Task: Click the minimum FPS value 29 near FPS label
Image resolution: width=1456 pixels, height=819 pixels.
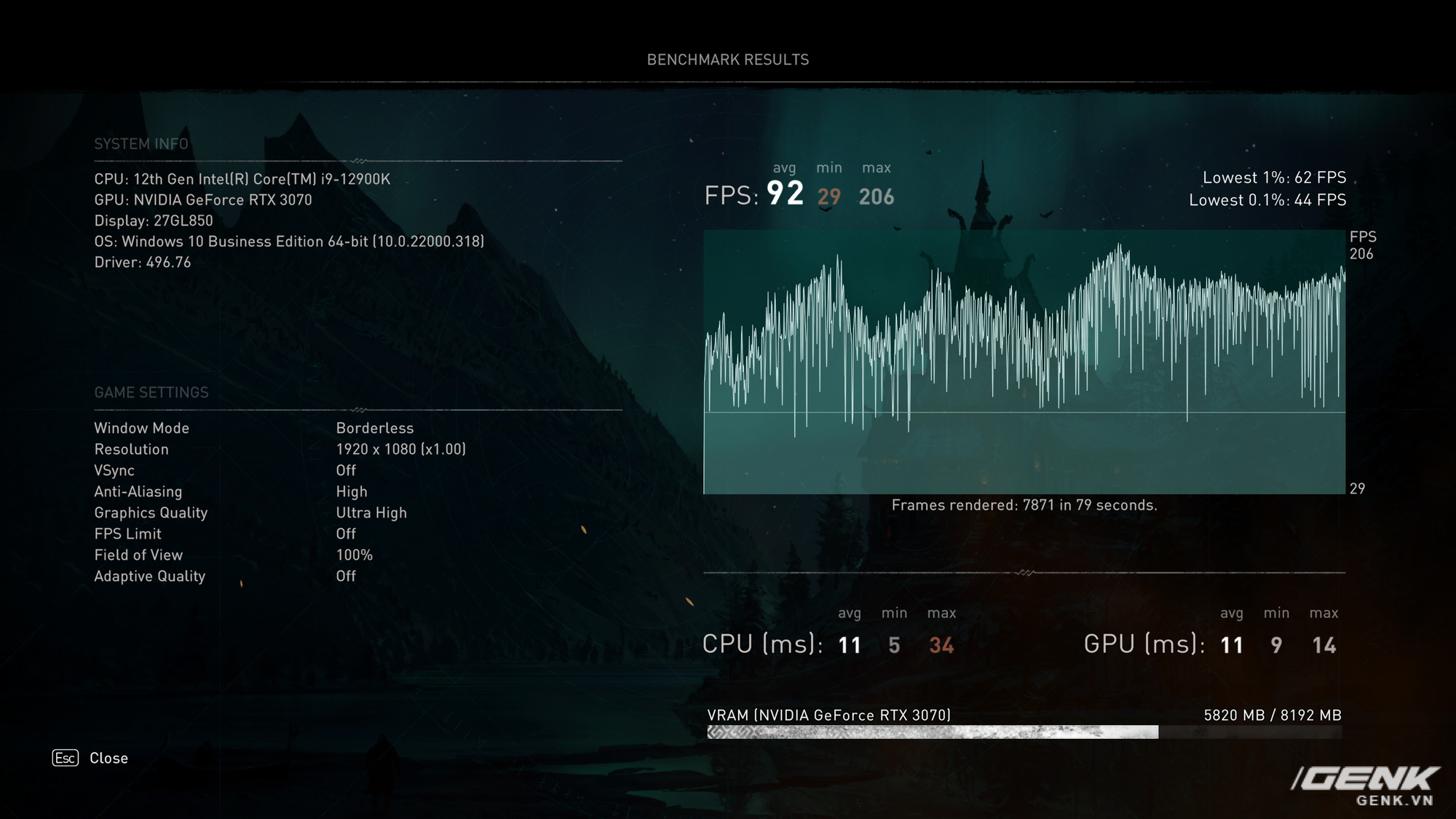Action: tap(829, 197)
